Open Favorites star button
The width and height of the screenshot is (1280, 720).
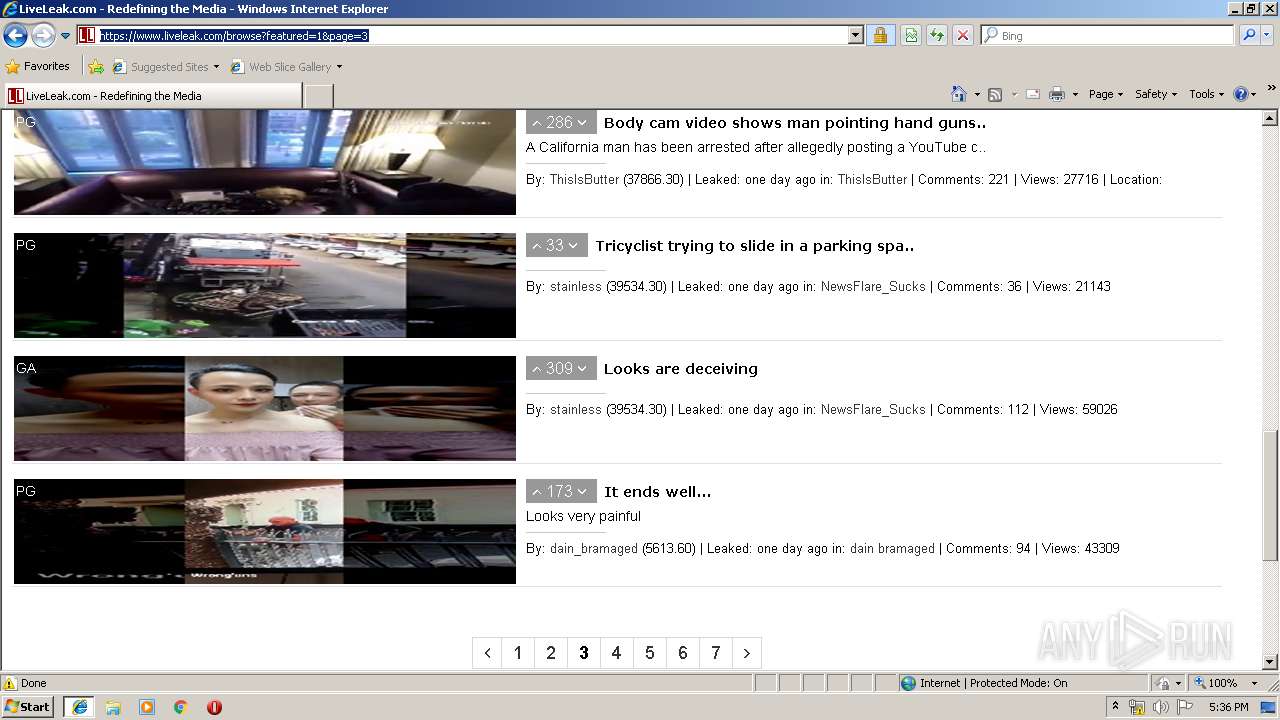click(x=38, y=66)
